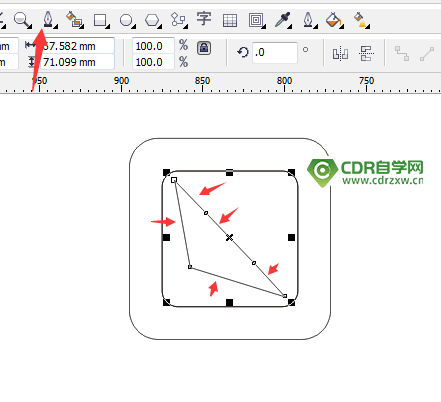Screen dimensions: 441x402
Task: Click the right-angle connector icon
Action: pyautogui.click(x=402, y=53)
